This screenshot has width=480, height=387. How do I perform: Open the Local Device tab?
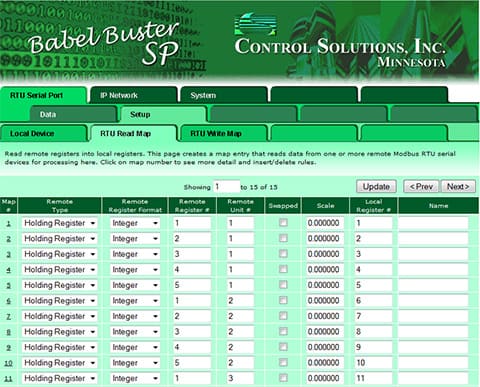pyautogui.click(x=43, y=134)
